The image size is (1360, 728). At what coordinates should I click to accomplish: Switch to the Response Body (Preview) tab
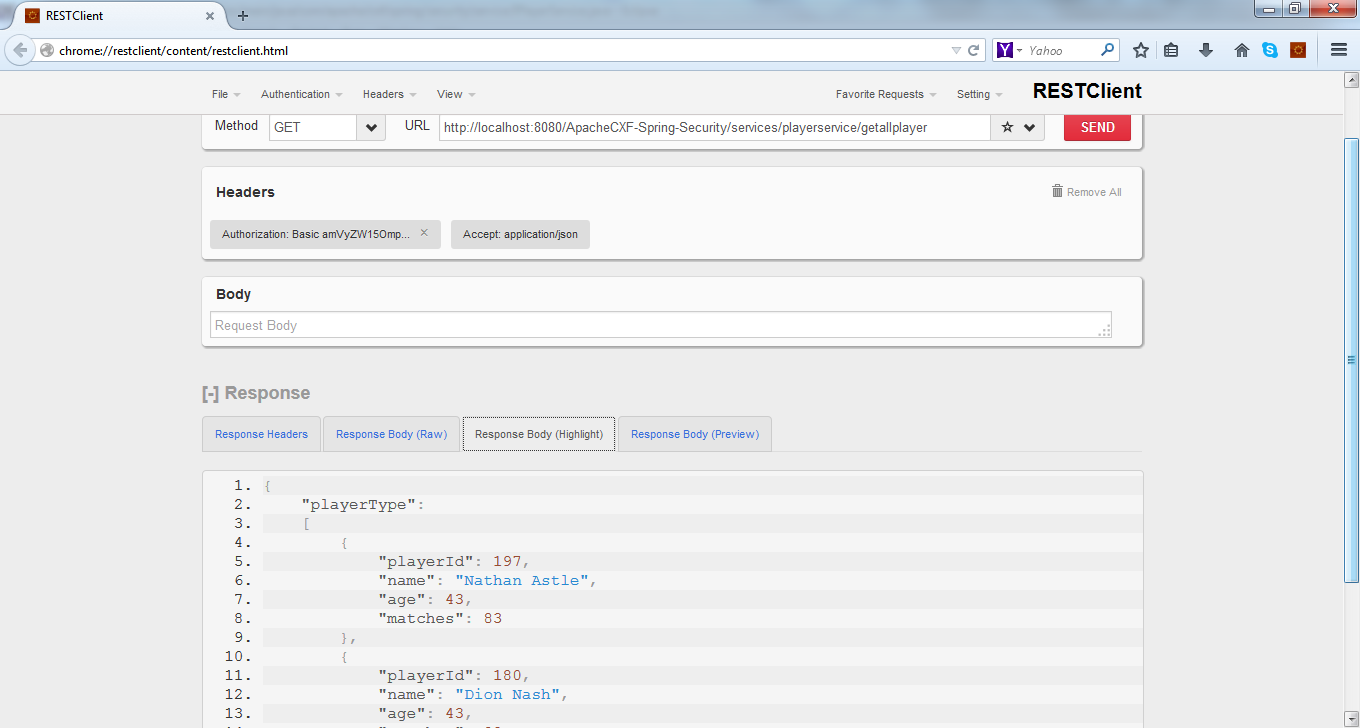click(x=694, y=434)
